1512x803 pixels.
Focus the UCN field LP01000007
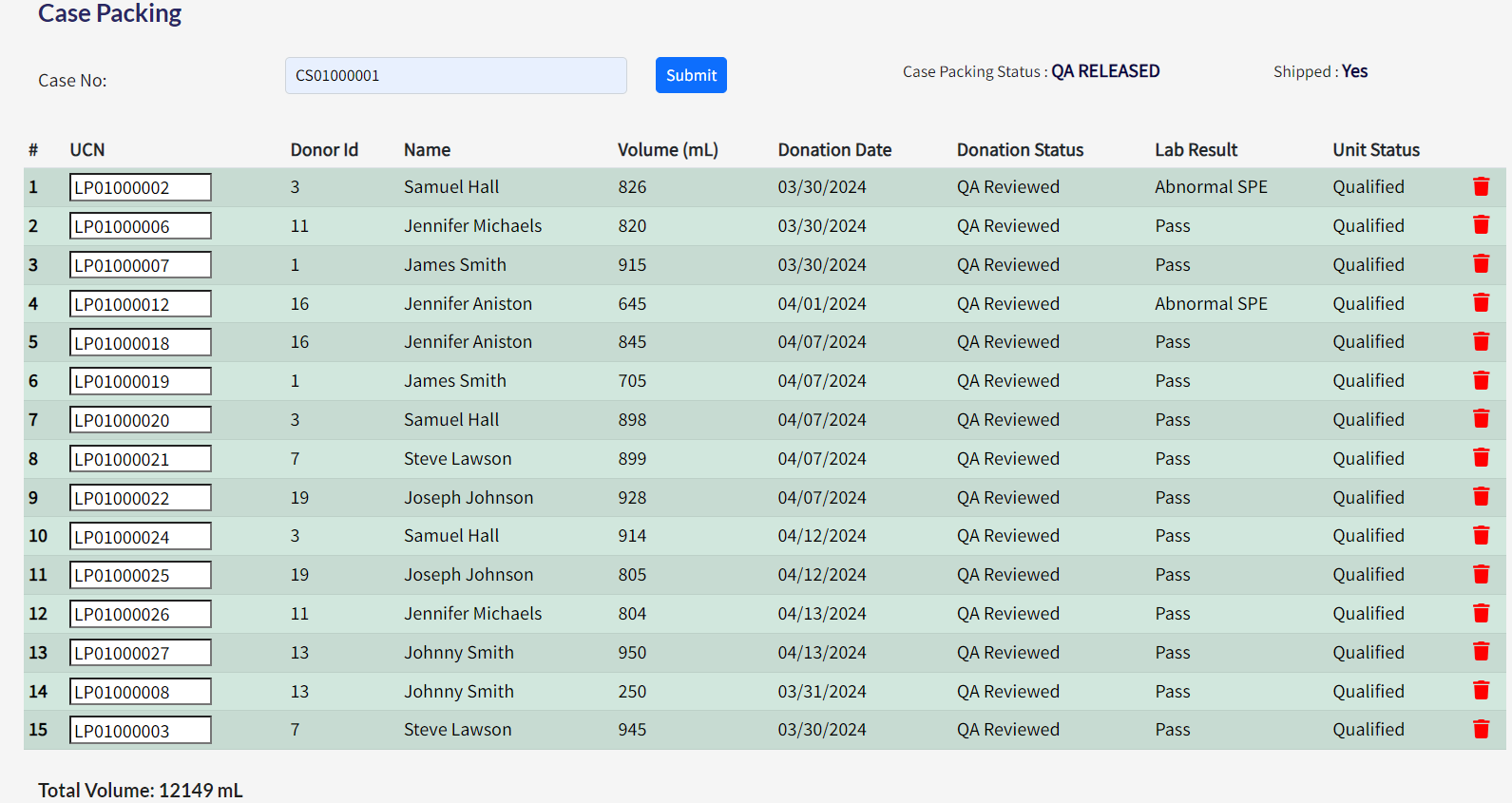[x=141, y=265]
